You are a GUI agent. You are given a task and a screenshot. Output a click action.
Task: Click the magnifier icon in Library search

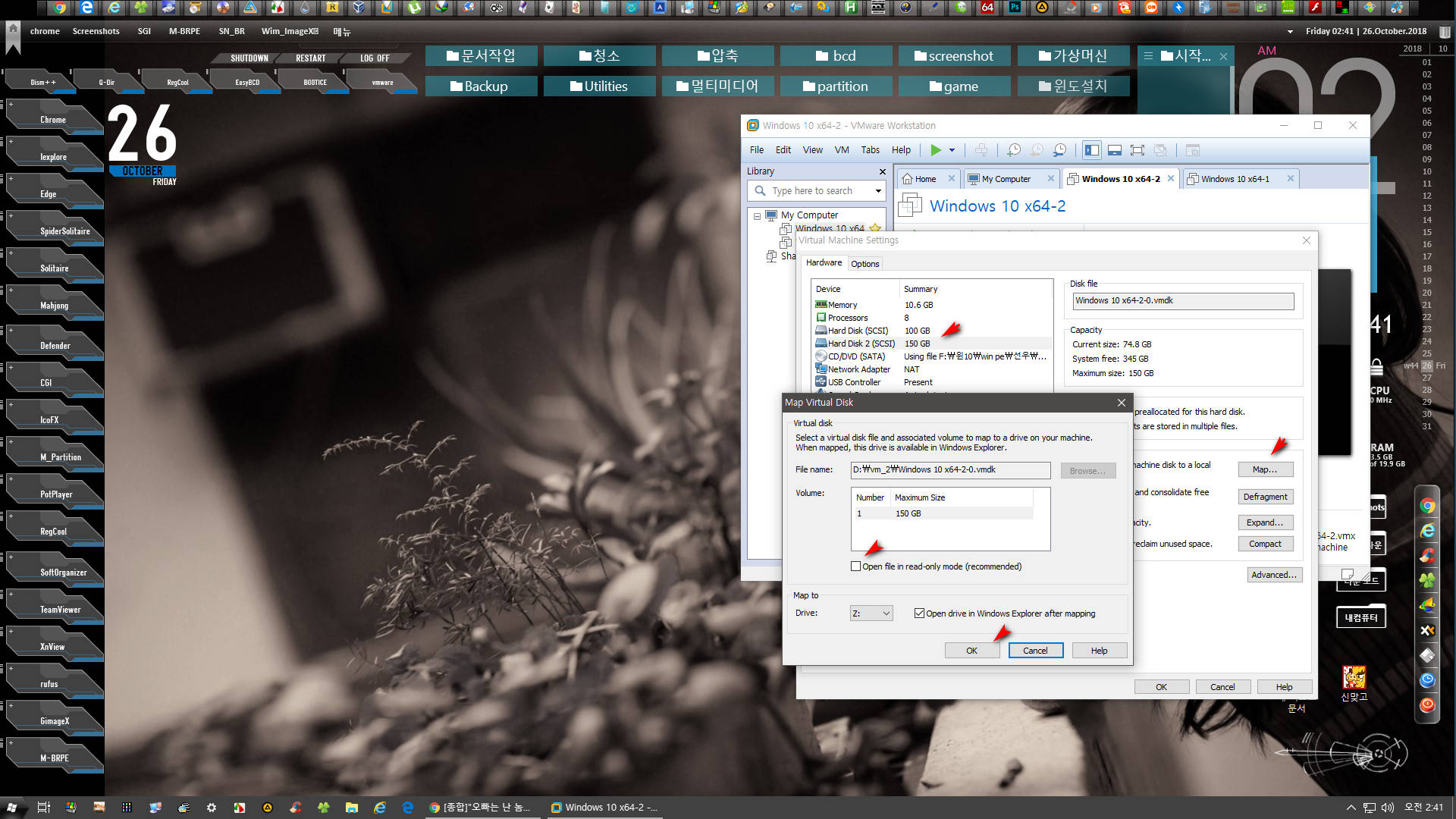(760, 191)
